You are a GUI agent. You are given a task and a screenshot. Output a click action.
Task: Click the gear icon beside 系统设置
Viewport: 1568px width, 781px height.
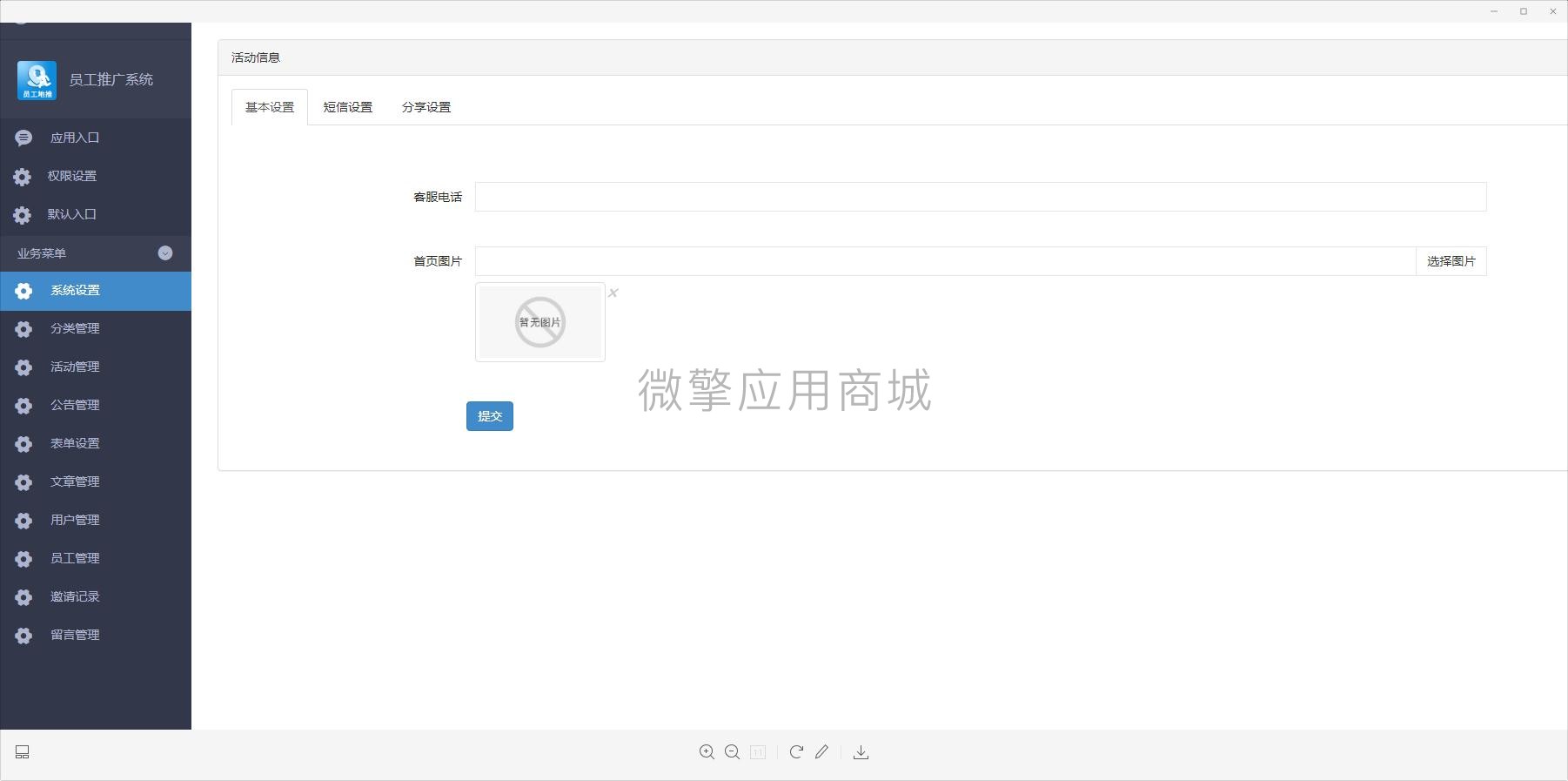point(23,291)
